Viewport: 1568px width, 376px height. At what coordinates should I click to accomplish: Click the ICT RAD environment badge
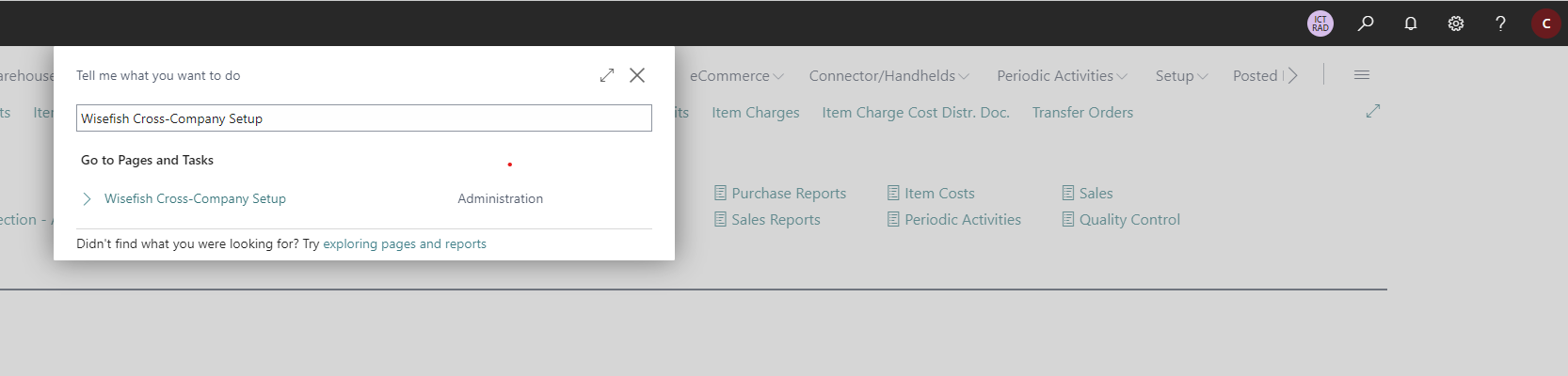click(1320, 23)
